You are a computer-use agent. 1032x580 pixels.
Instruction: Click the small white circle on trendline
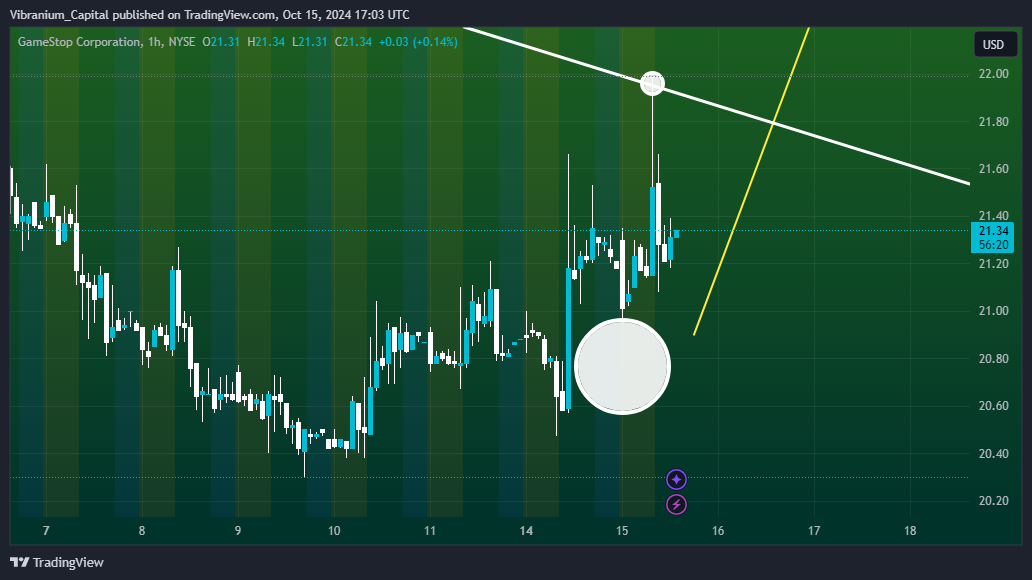[652, 84]
